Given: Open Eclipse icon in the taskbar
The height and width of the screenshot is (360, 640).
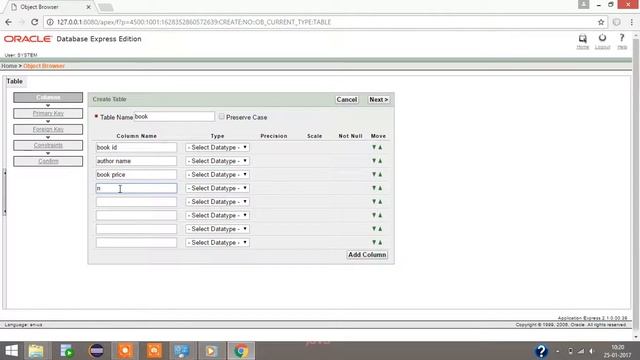Looking at the screenshot, I should pyautogui.click(x=96, y=351).
